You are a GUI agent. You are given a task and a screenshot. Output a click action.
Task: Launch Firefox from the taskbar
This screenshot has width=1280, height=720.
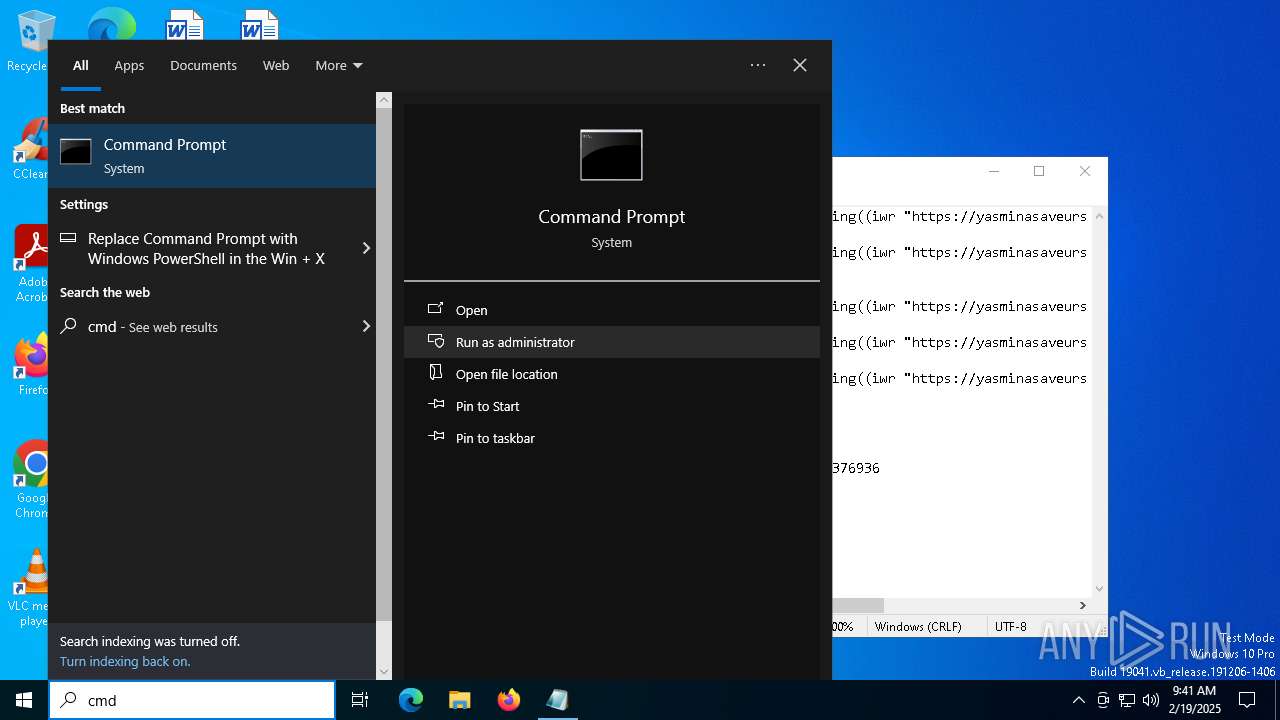pos(508,700)
